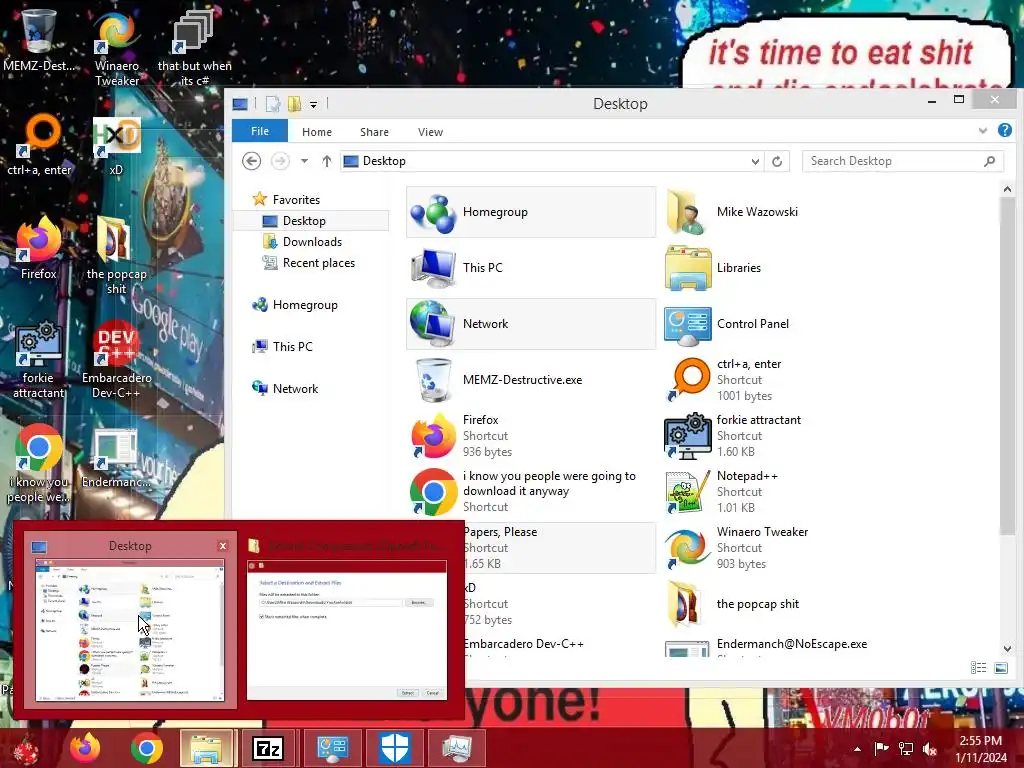
Task: Select the 'i know you people' Chrome shortcut in Explorer
Action: point(531,492)
